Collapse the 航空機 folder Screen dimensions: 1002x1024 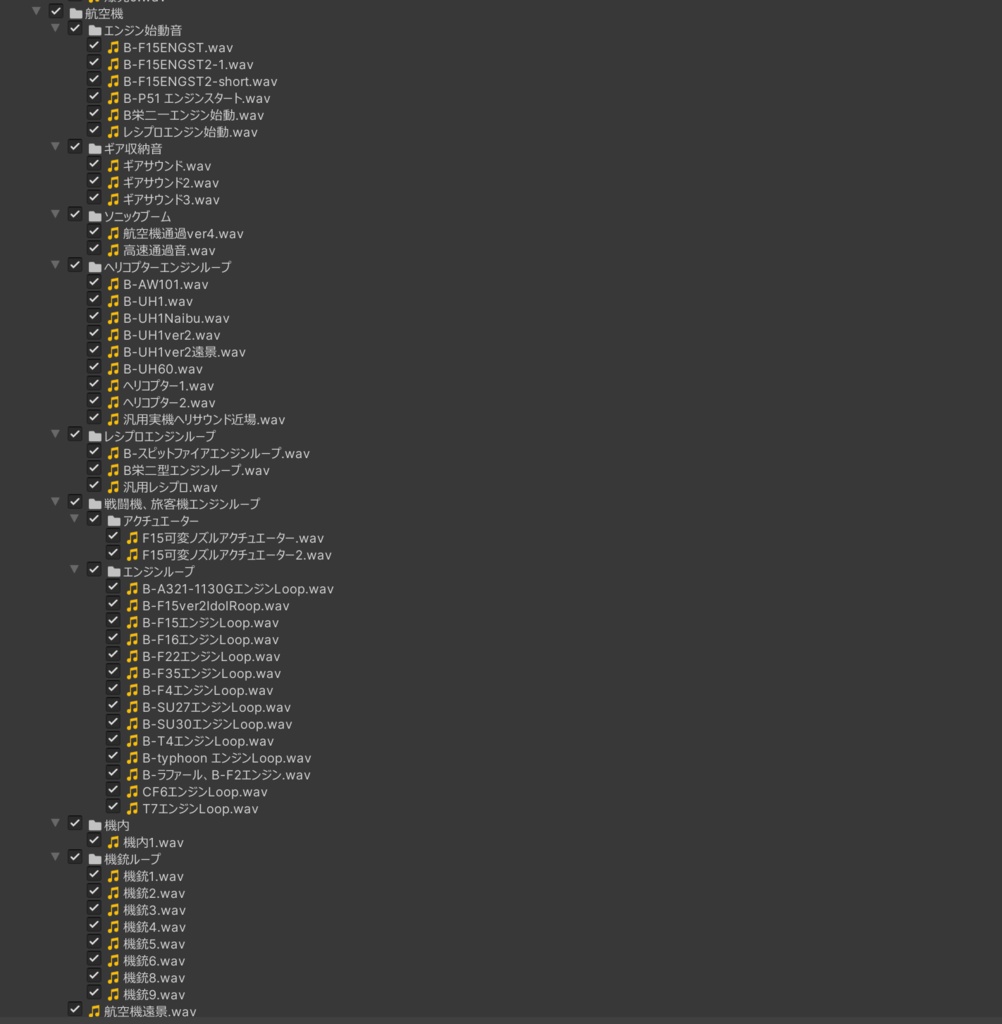tap(37, 11)
